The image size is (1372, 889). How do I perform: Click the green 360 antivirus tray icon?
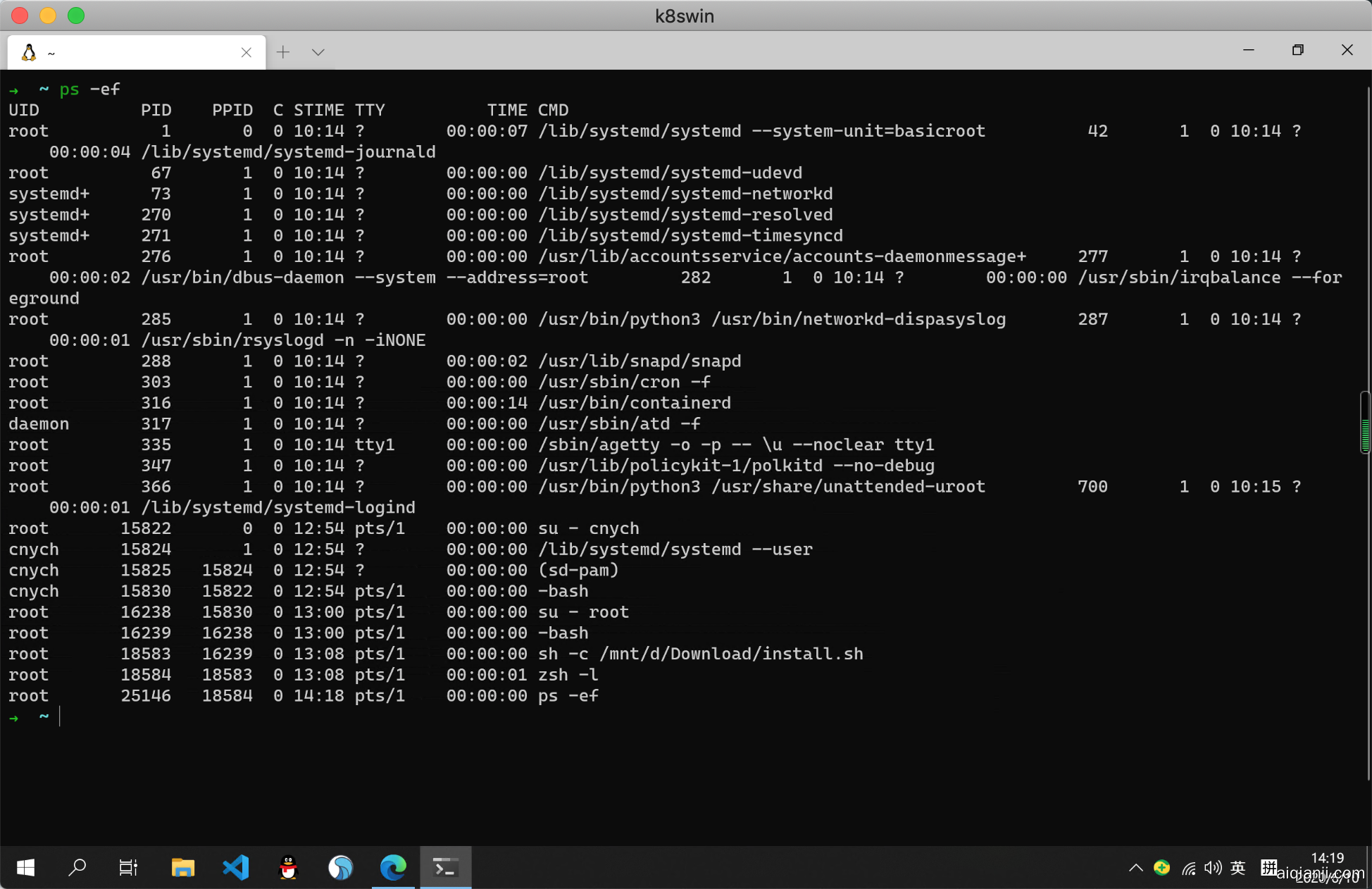click(1163, 868)
